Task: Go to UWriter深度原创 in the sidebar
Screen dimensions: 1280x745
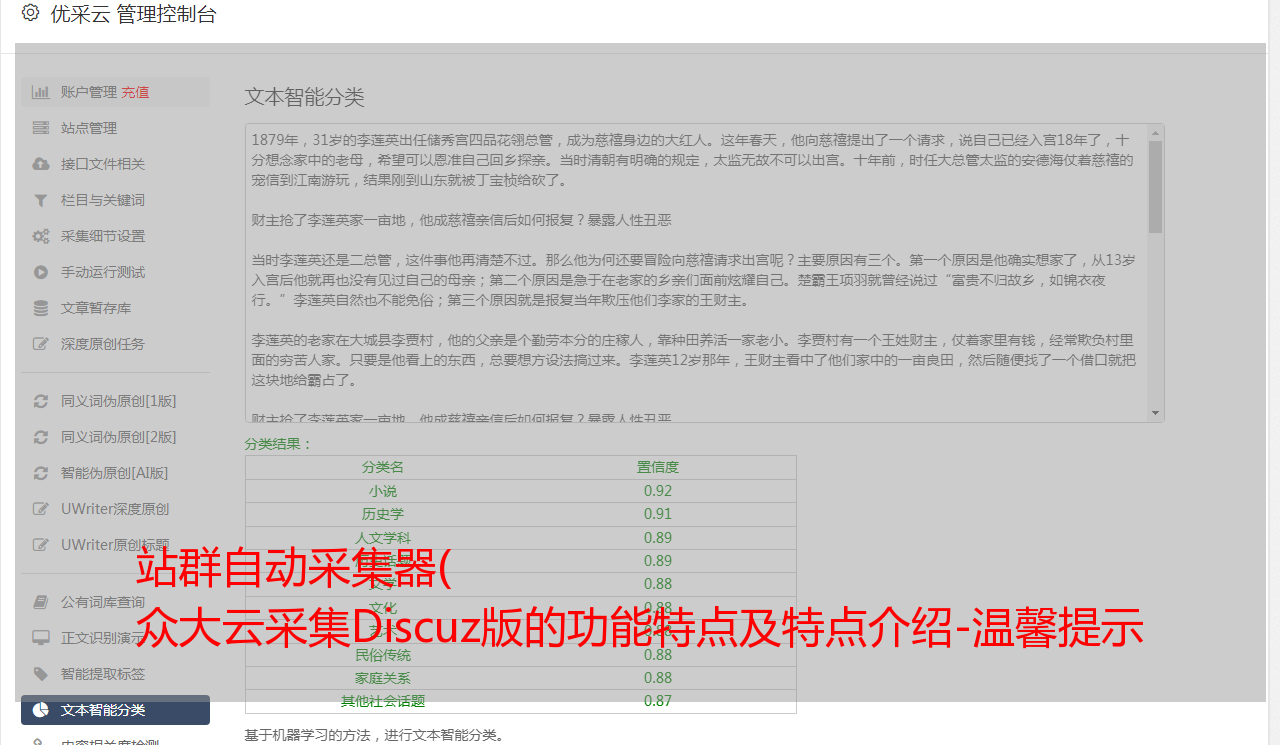Action: point(115,509)
